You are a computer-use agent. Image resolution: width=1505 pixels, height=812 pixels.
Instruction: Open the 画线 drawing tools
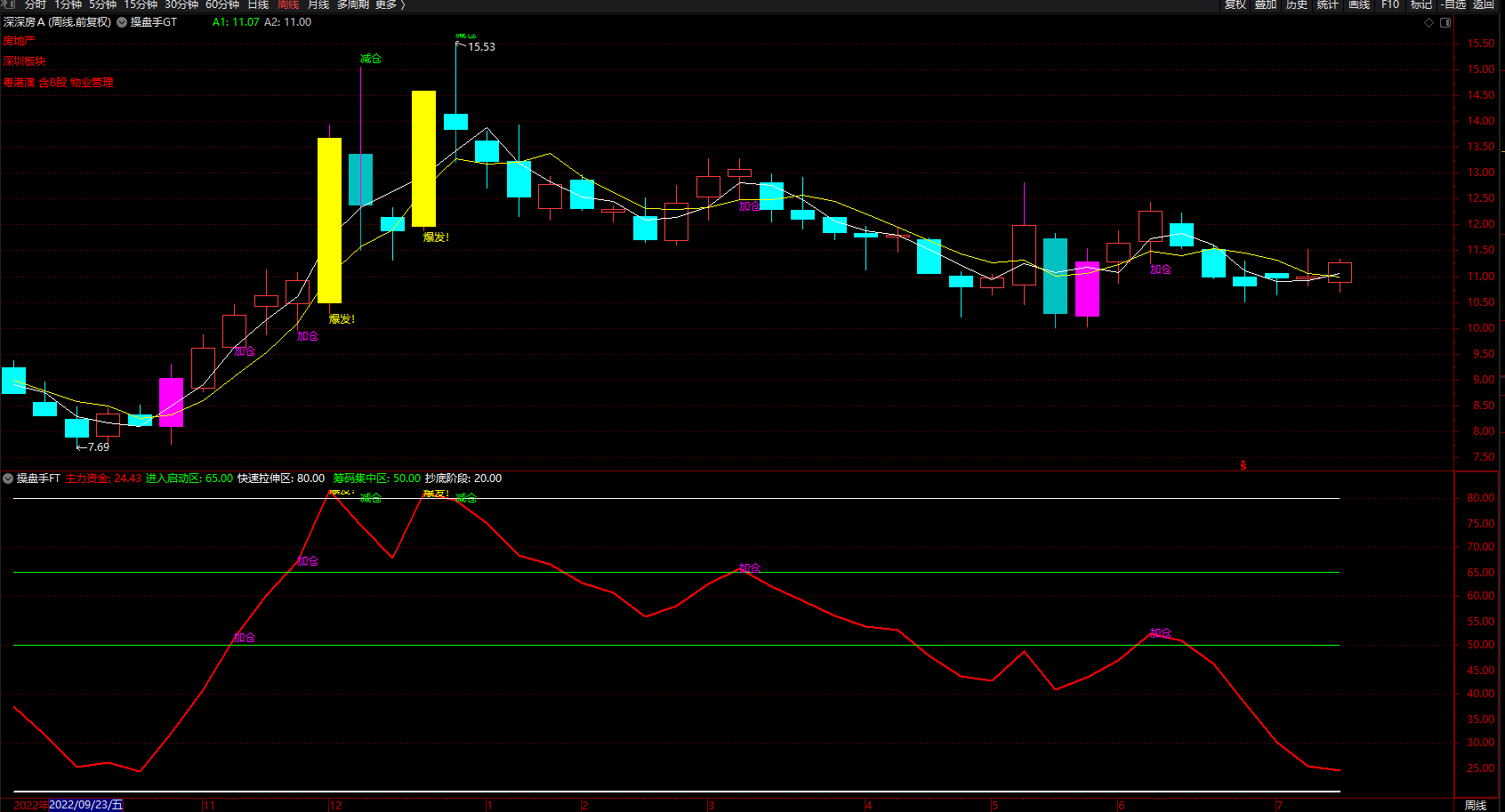pyautogui.click(x=1359, y=4)
